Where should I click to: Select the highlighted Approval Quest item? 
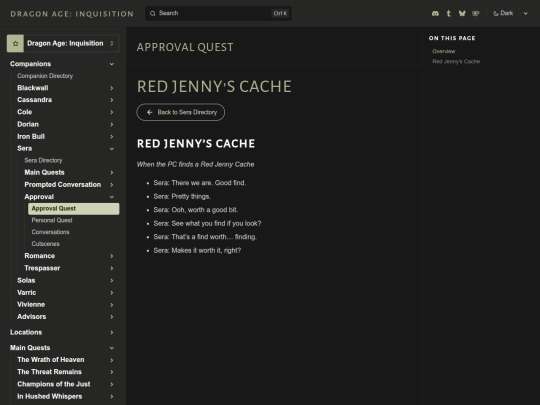coord(74,209)
